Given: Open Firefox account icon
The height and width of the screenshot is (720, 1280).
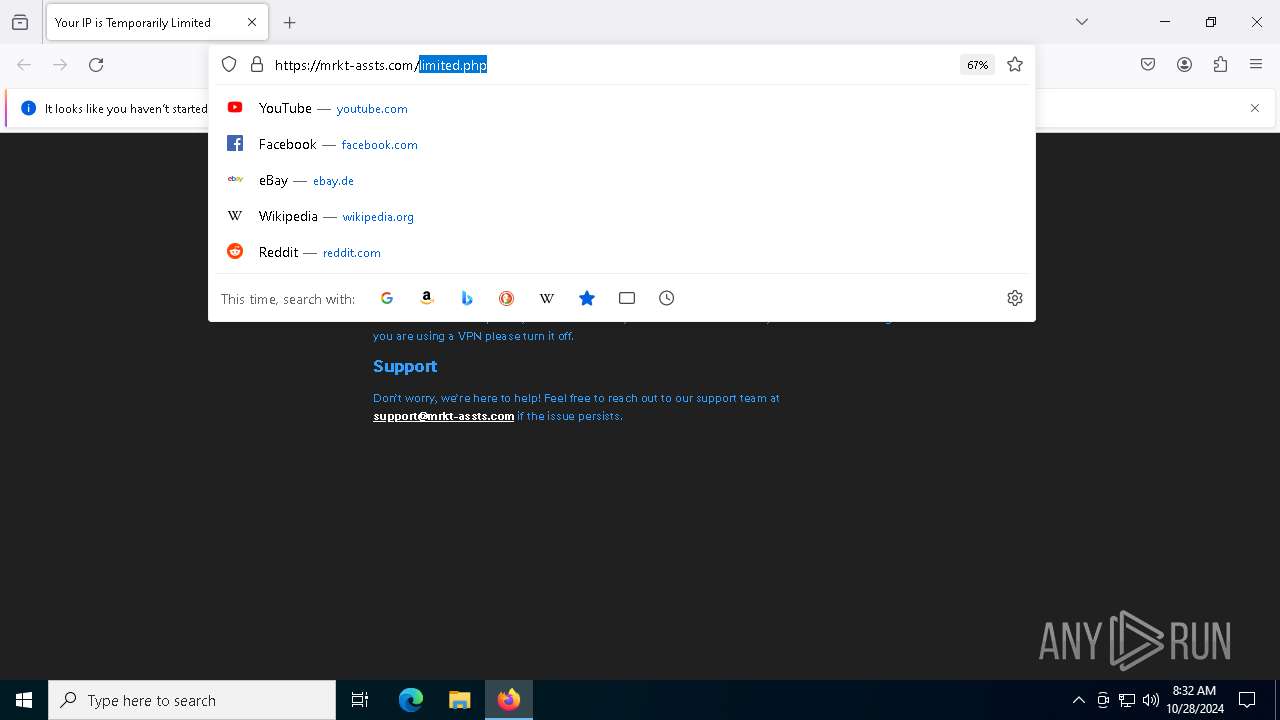Looking at the screenshot, I should tap(1184, 65).
